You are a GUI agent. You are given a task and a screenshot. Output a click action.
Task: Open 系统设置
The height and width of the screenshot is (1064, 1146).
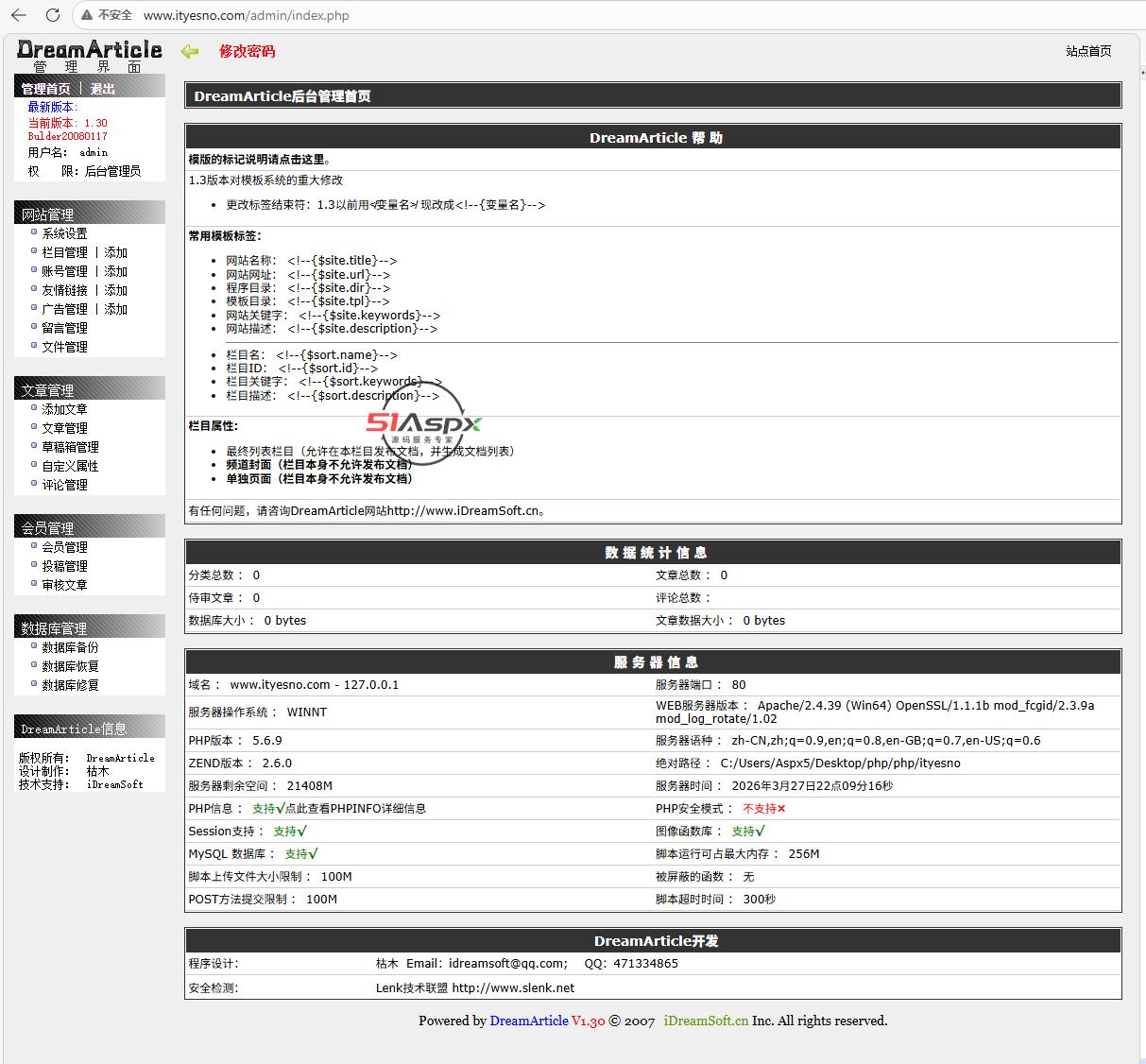tap(64, 233)
